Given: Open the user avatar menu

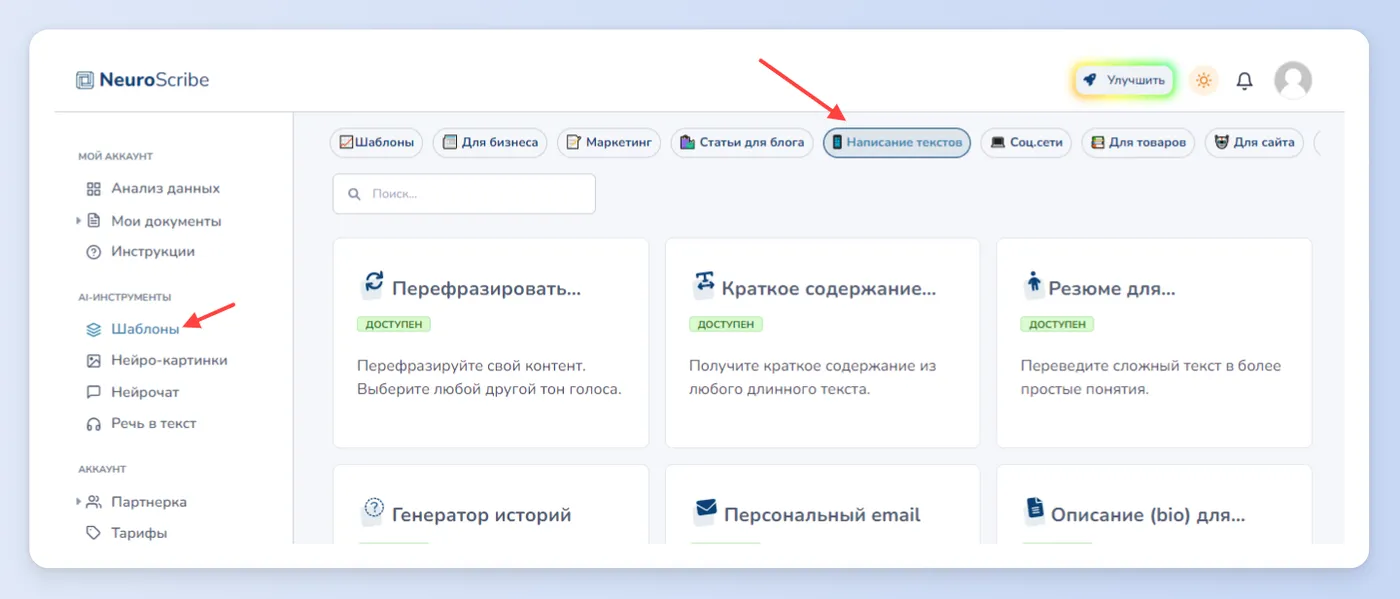Looking at the screenshot, I should pyautogui.click(x=1293, y=80).
